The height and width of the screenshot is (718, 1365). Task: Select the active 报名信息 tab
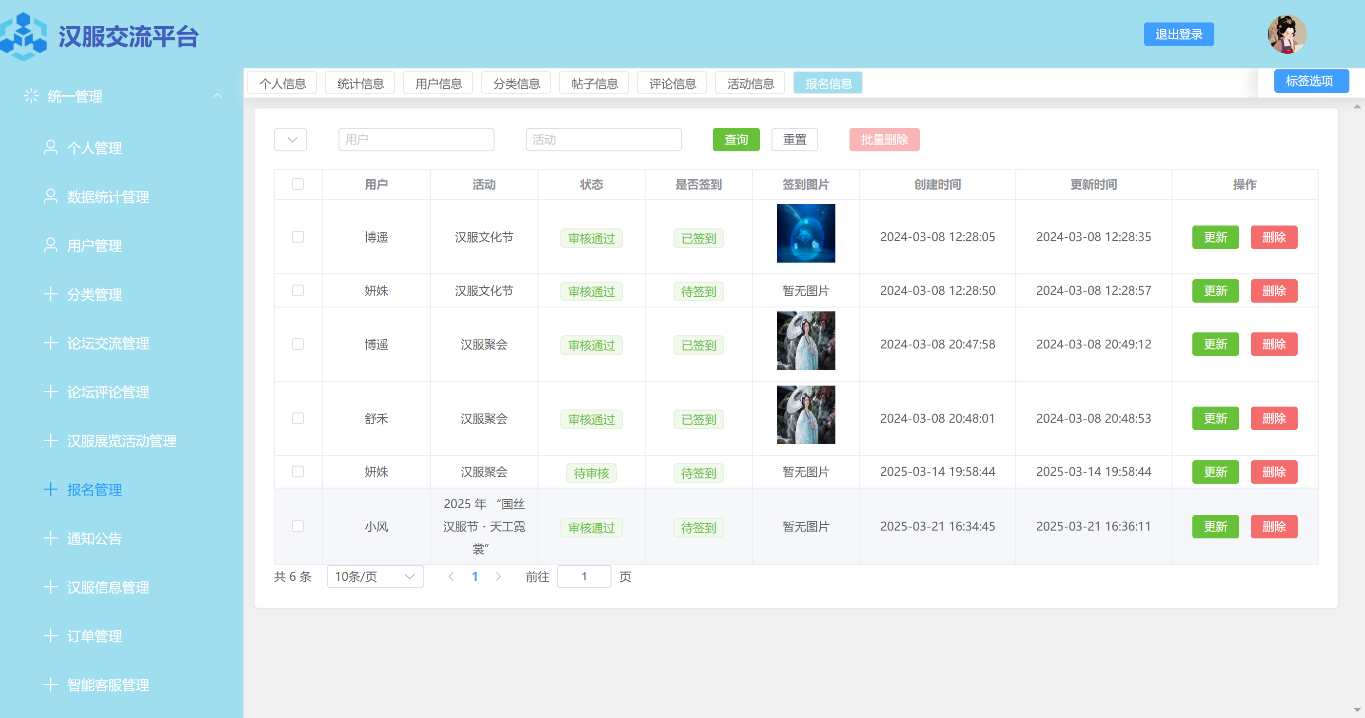point(828,83)
